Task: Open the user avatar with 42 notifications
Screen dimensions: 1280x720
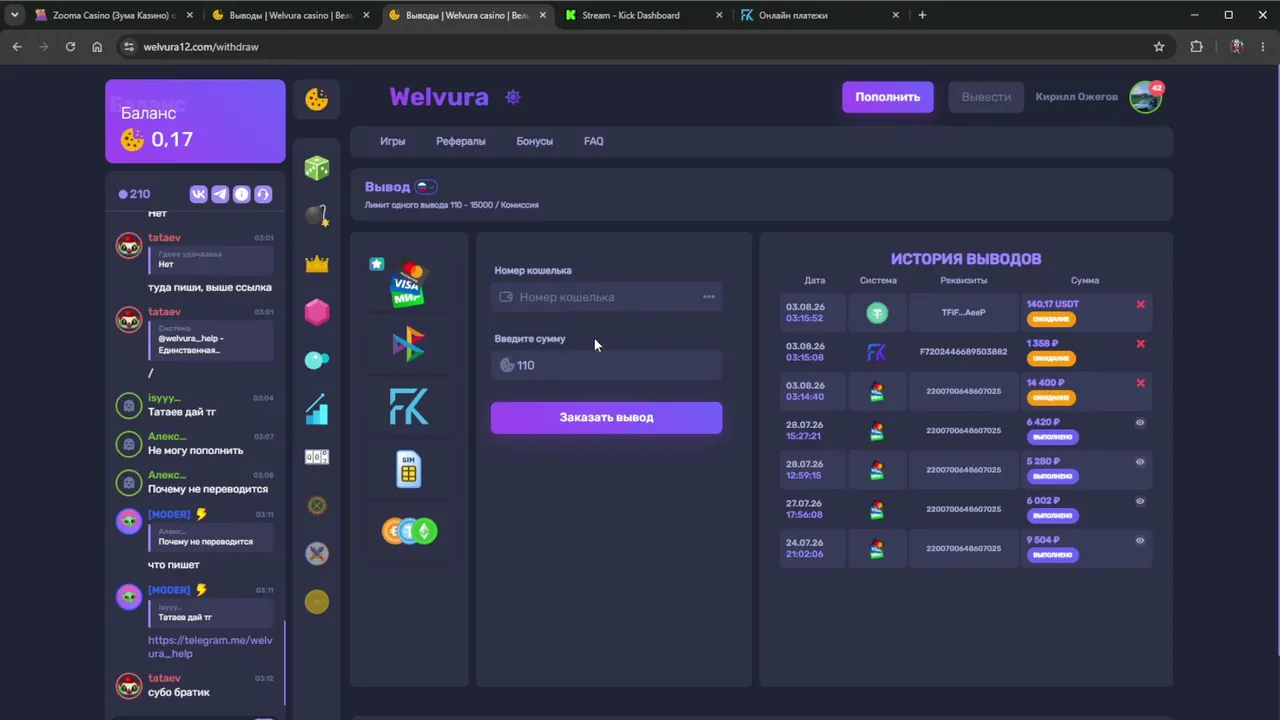Action: pyautogui.click(x=1145, y=97)
